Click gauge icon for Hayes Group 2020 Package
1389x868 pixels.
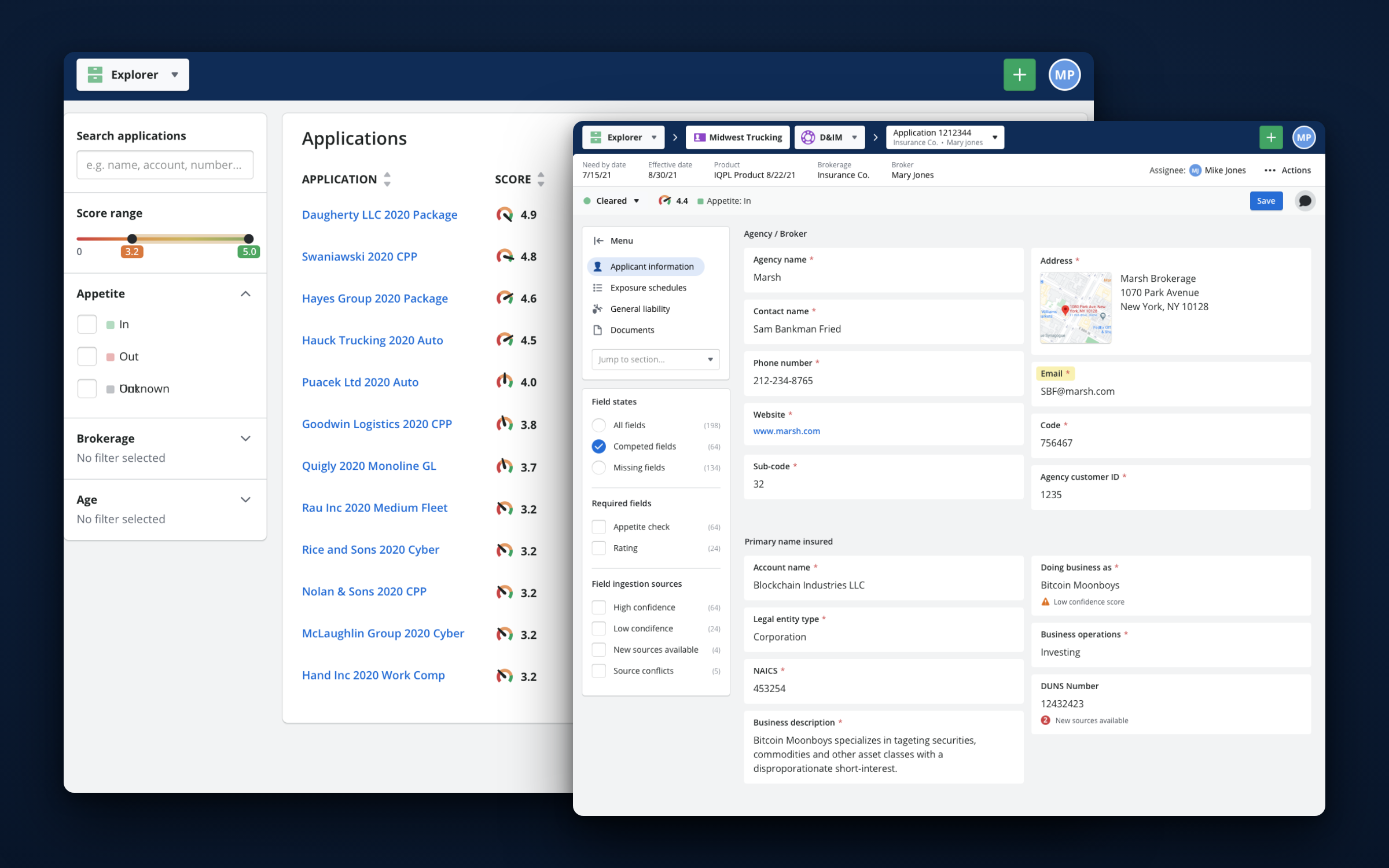[505, 298]
